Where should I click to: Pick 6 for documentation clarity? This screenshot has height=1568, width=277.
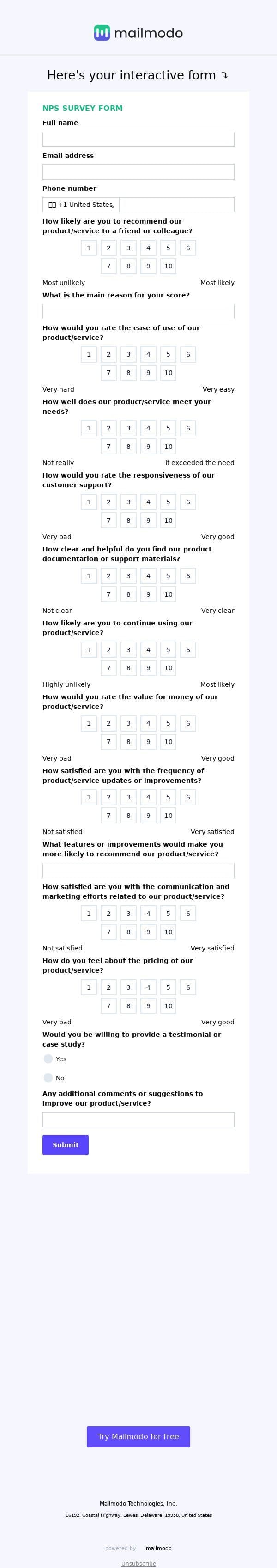point(188,576)
